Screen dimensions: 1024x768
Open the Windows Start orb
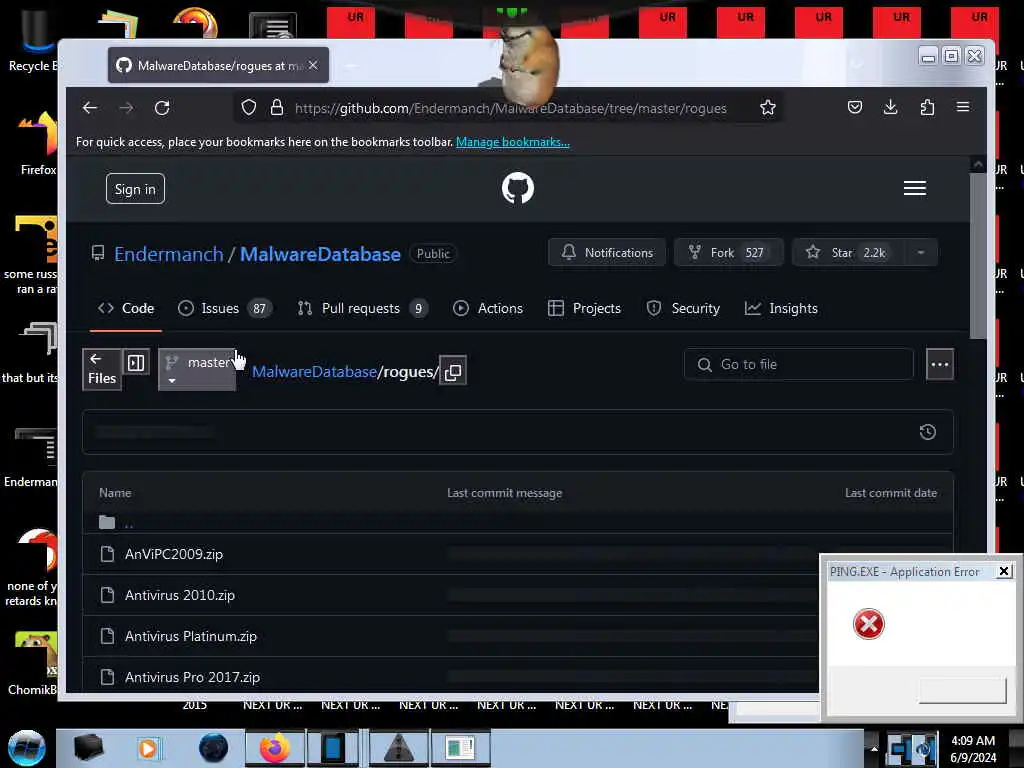[x=27, y=748]
